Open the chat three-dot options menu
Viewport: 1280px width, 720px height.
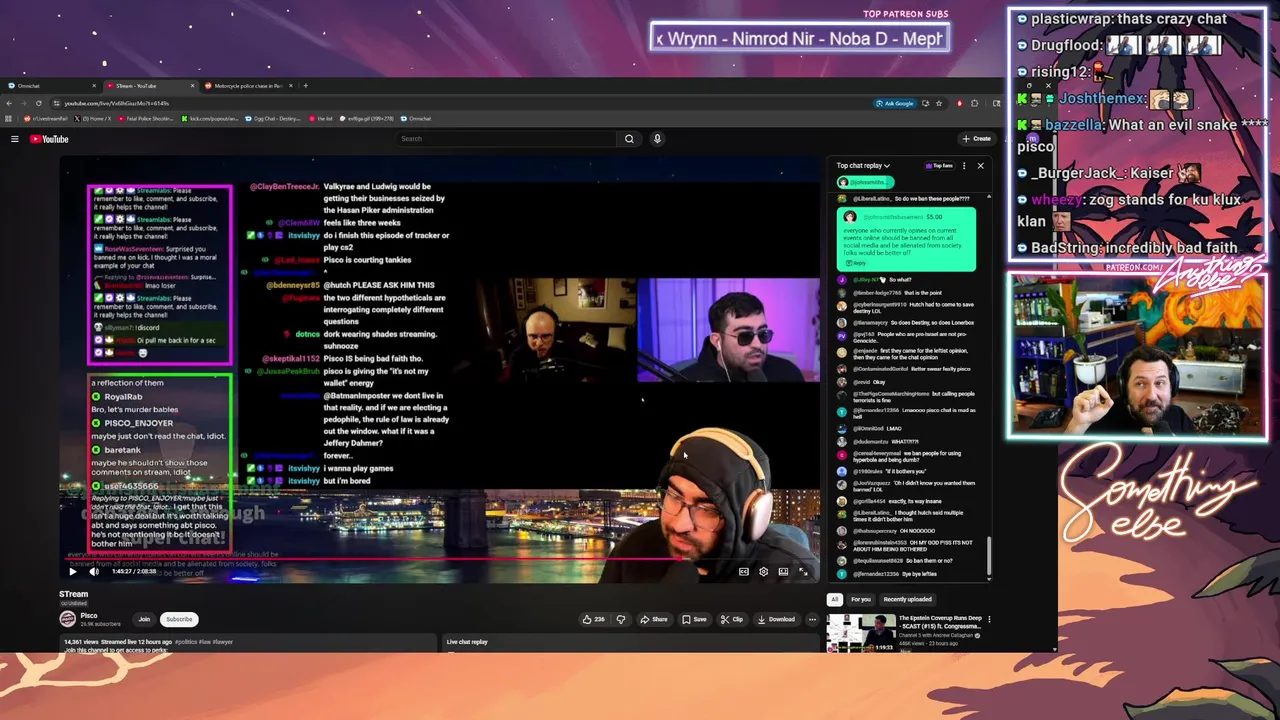tap(964, 166)
